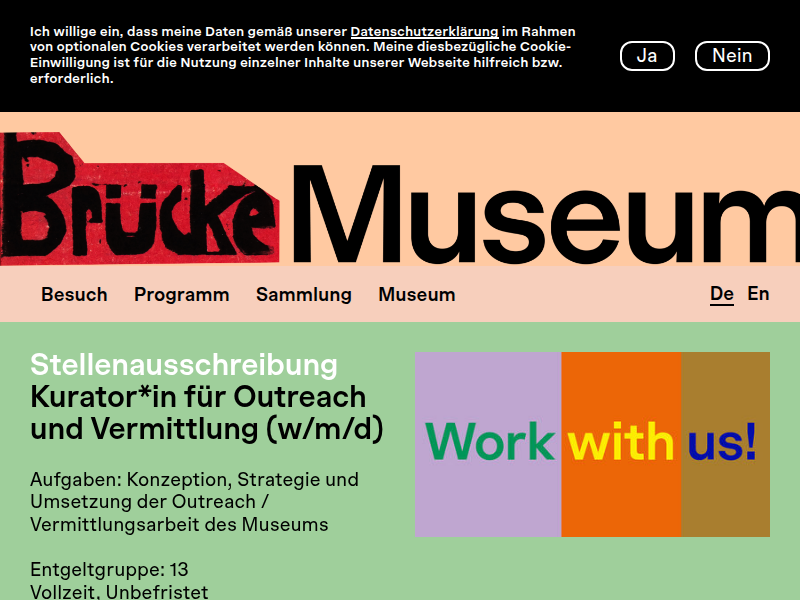Click the large Museum wordmark
800x600 pixels.
click(545, 213)
